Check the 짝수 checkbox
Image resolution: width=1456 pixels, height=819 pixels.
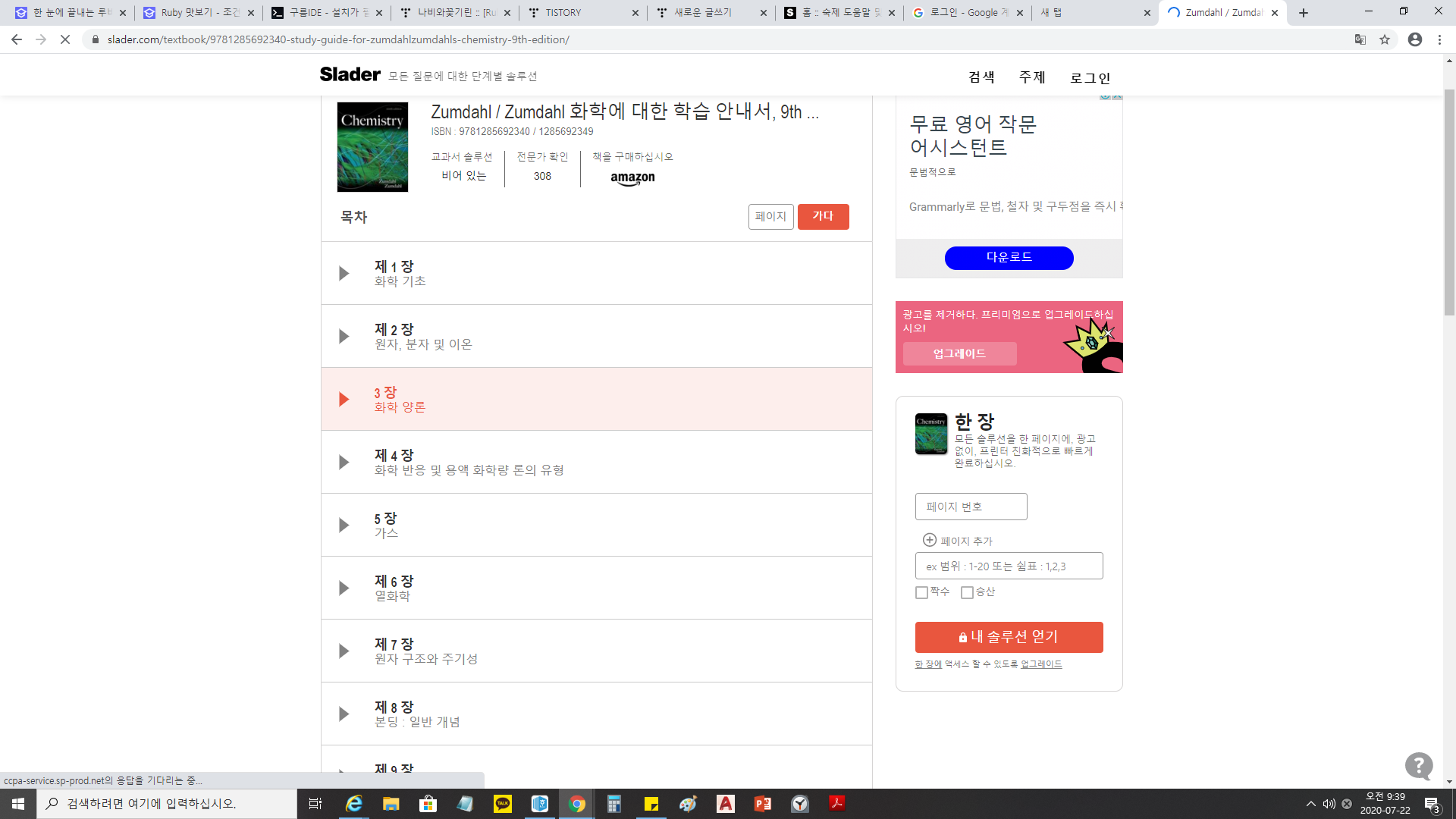922,592
